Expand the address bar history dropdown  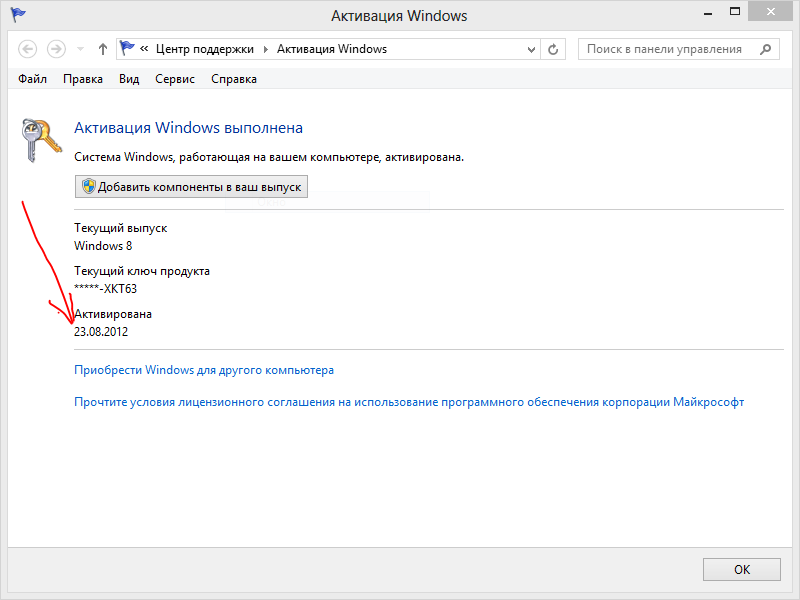click(x=531, y=49)
